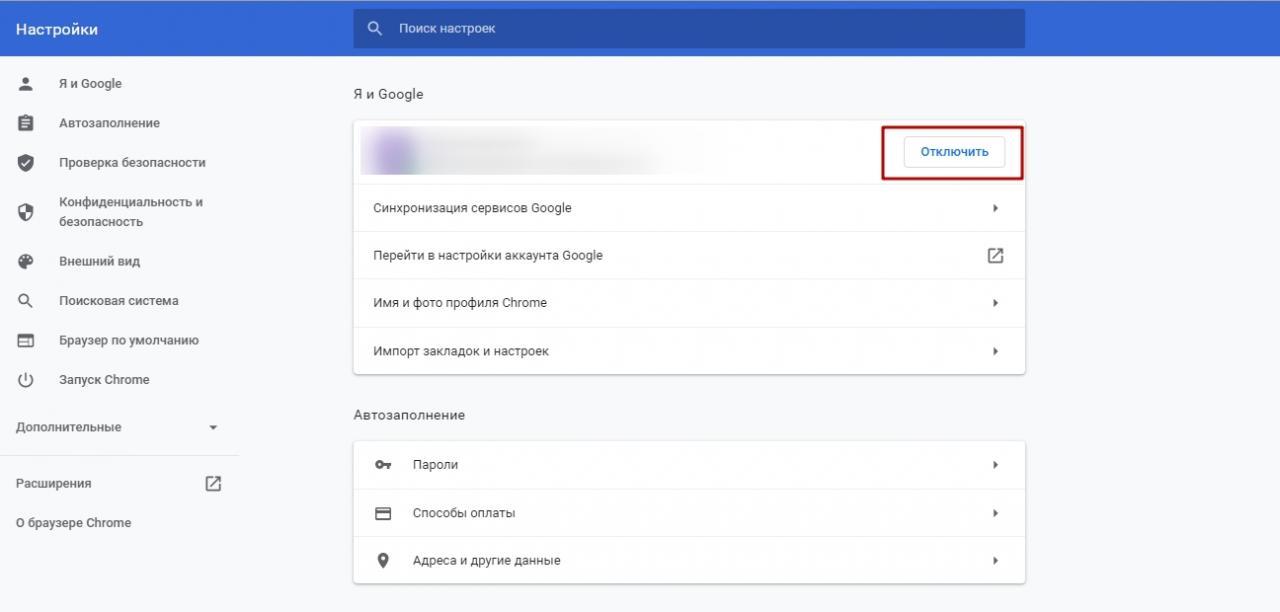Screen dimensions: 1280x612
Task: Expand the Дополнительные section arrow
Action: (x=213, y=427)
